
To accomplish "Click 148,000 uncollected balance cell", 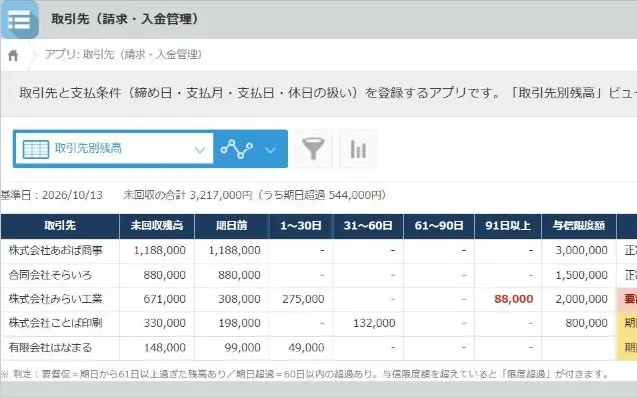I will click(x=165, y=348).
